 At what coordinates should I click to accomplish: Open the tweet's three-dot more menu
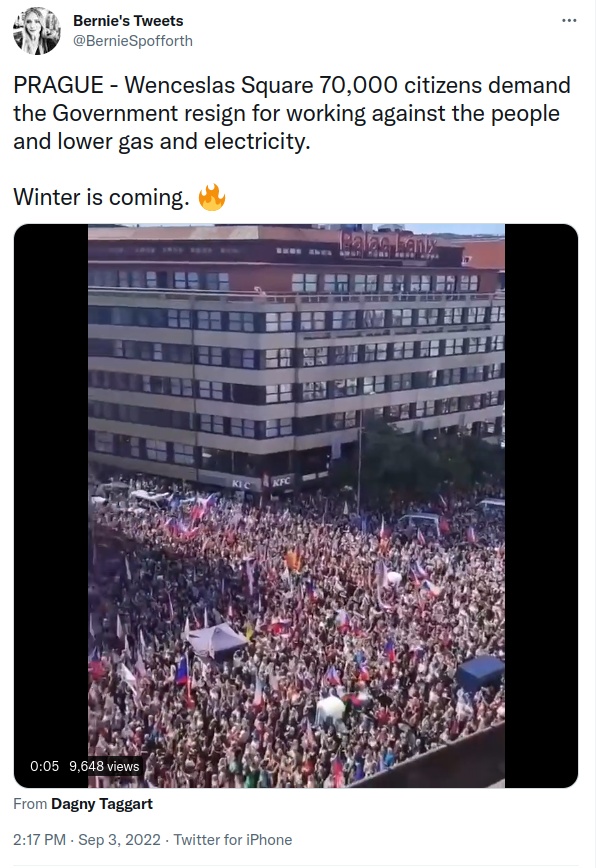569,20
